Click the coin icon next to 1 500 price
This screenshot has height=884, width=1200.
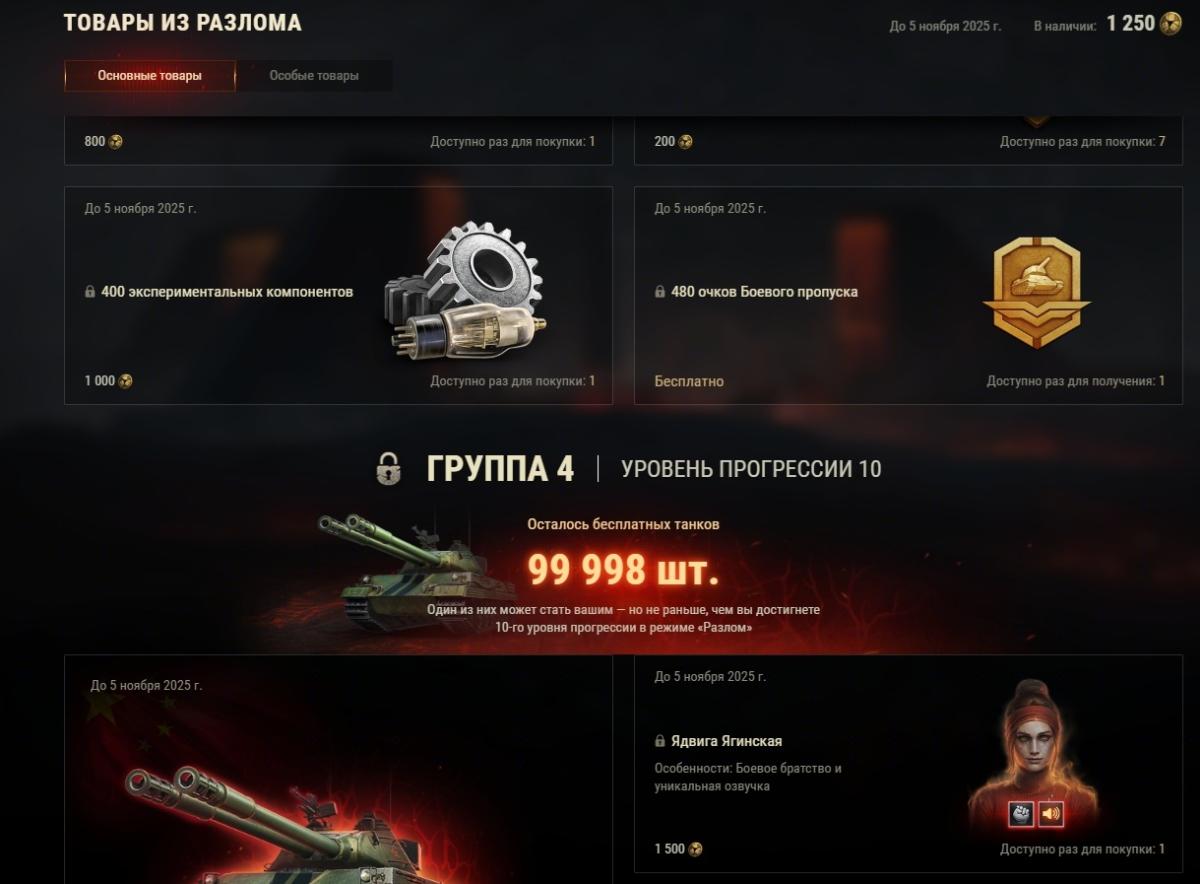coord(695,849)
